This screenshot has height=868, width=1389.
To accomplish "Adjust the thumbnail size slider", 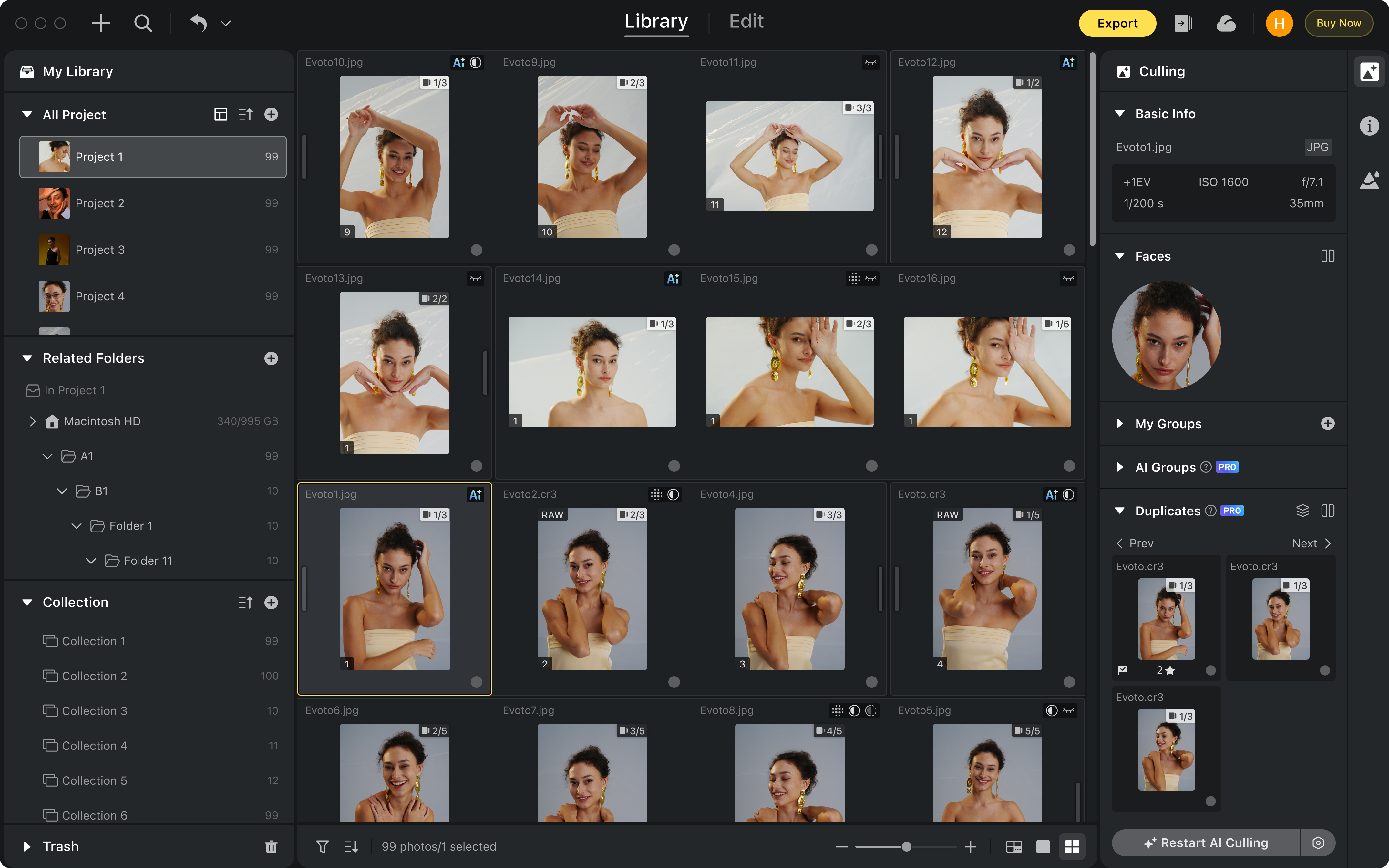I will (907, 846).
